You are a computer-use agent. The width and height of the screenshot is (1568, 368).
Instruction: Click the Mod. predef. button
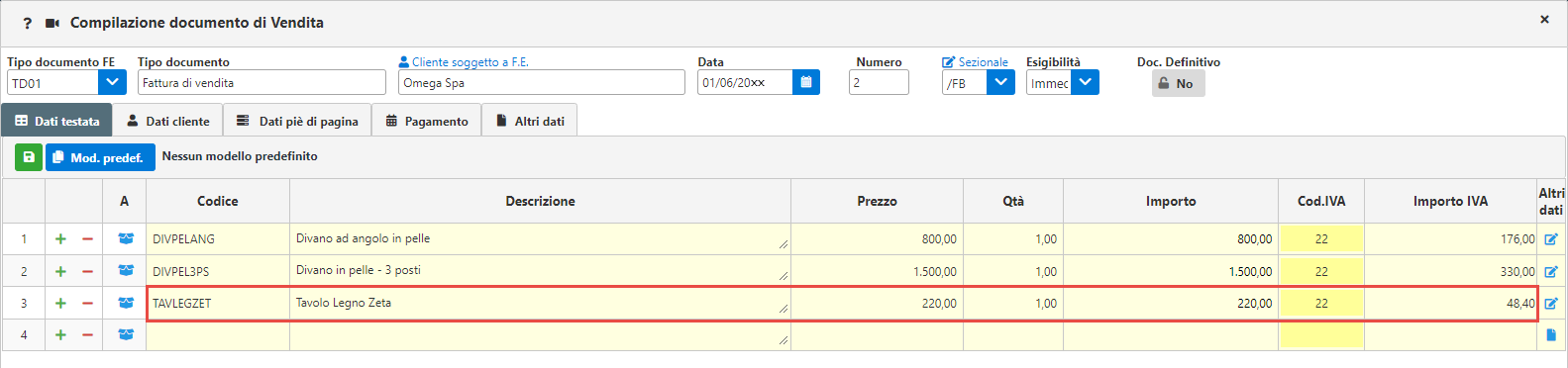pos(100,157)
